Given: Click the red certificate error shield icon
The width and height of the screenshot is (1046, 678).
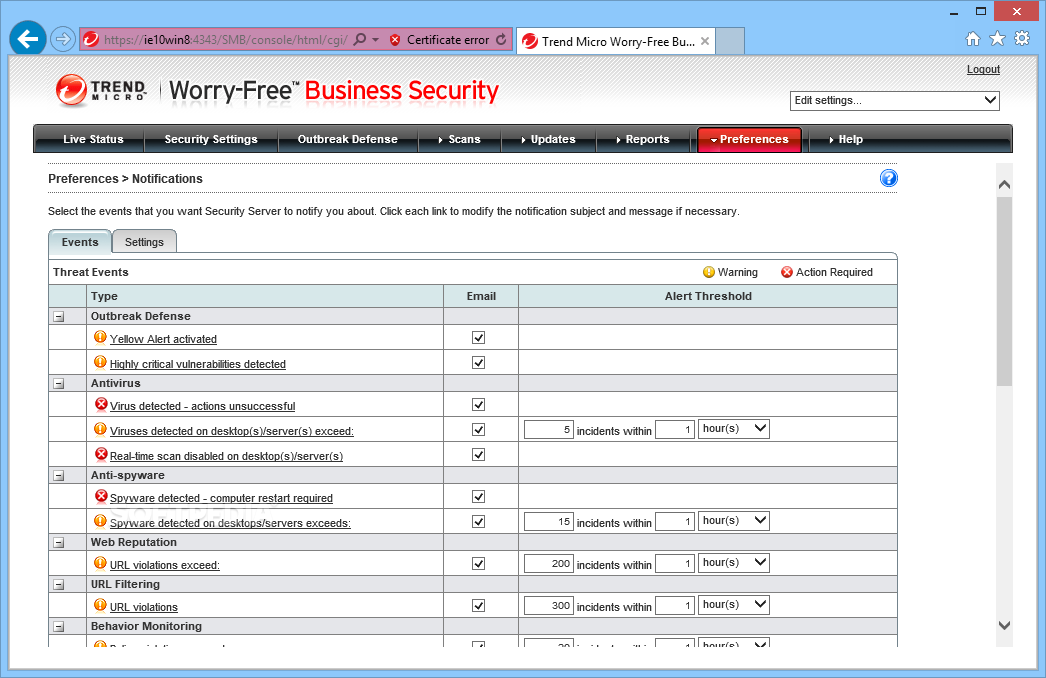Looking at the screenshot, I should (x=395, y=40).
